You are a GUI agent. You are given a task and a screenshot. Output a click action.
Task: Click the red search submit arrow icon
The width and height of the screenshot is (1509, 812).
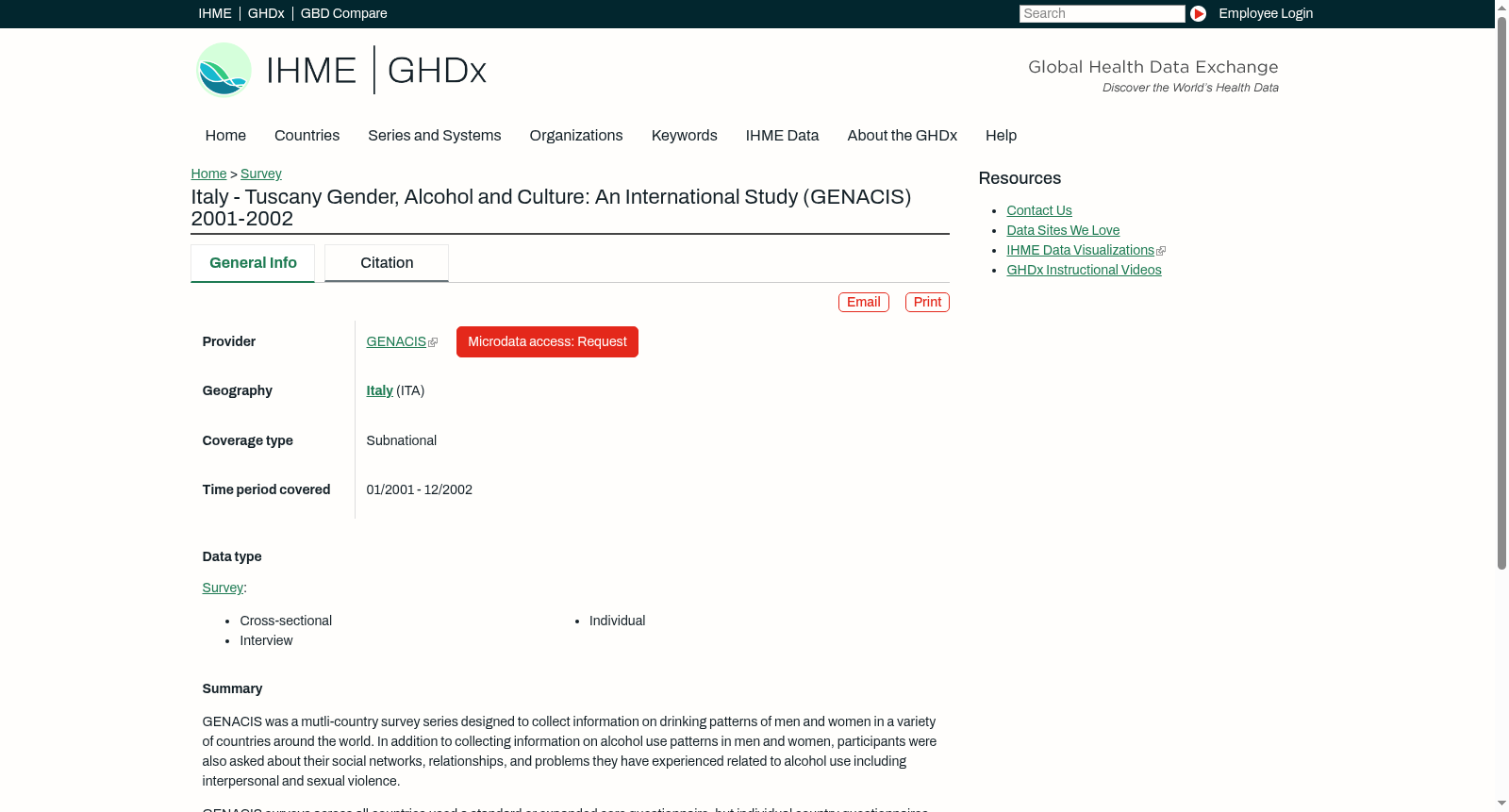point(1198,13)
